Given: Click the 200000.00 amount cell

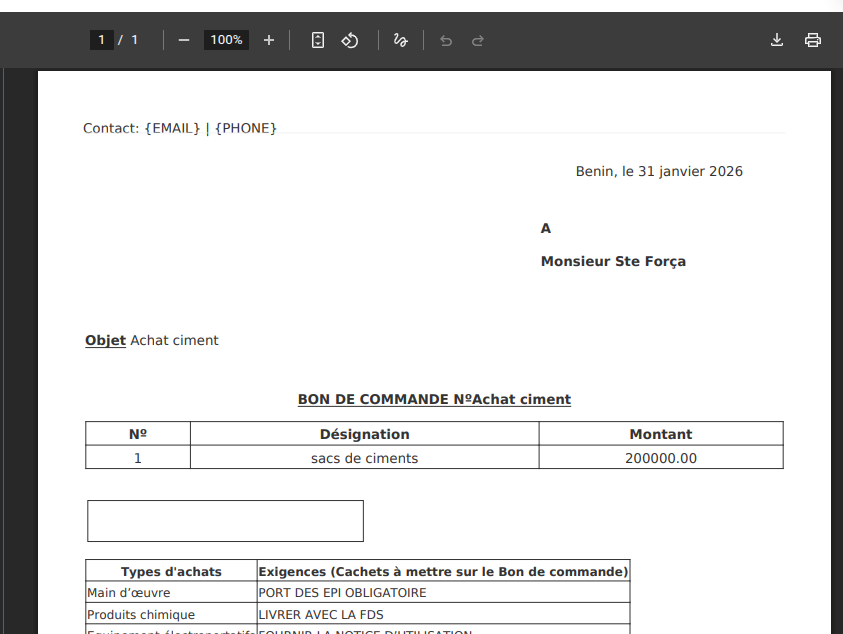Looking at the screenshot, I should tap(660, 458).
